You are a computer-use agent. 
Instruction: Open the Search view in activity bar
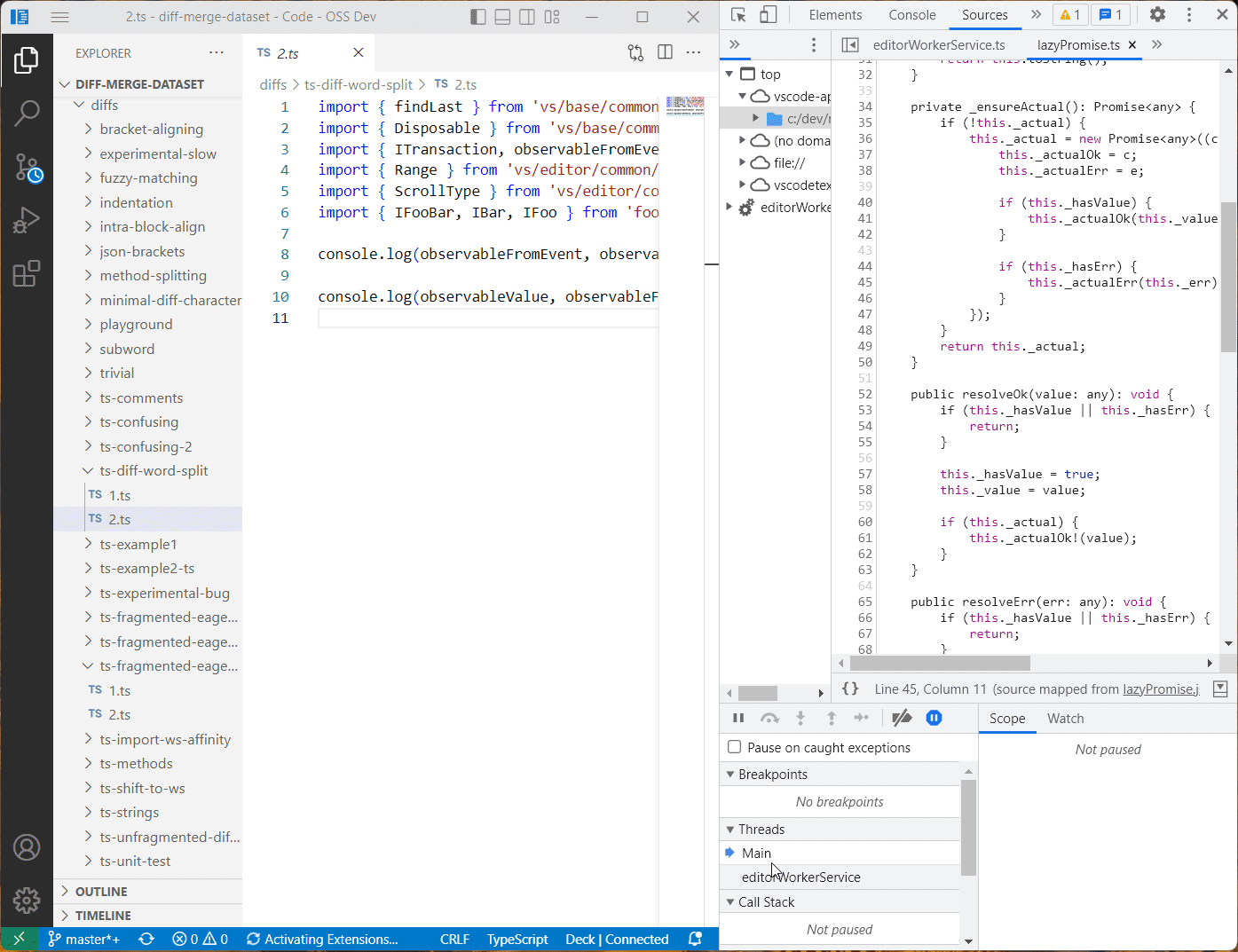(27, 113)
